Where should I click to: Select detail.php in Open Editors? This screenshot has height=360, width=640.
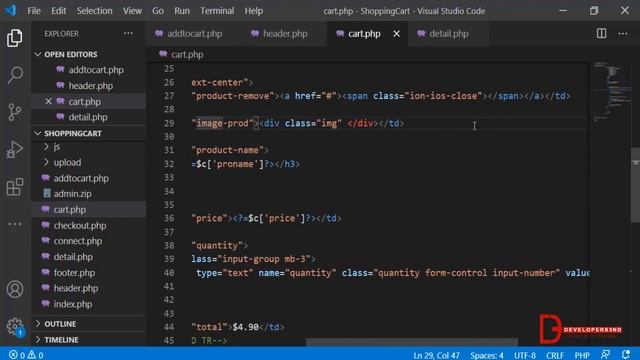tap(88, 117)
